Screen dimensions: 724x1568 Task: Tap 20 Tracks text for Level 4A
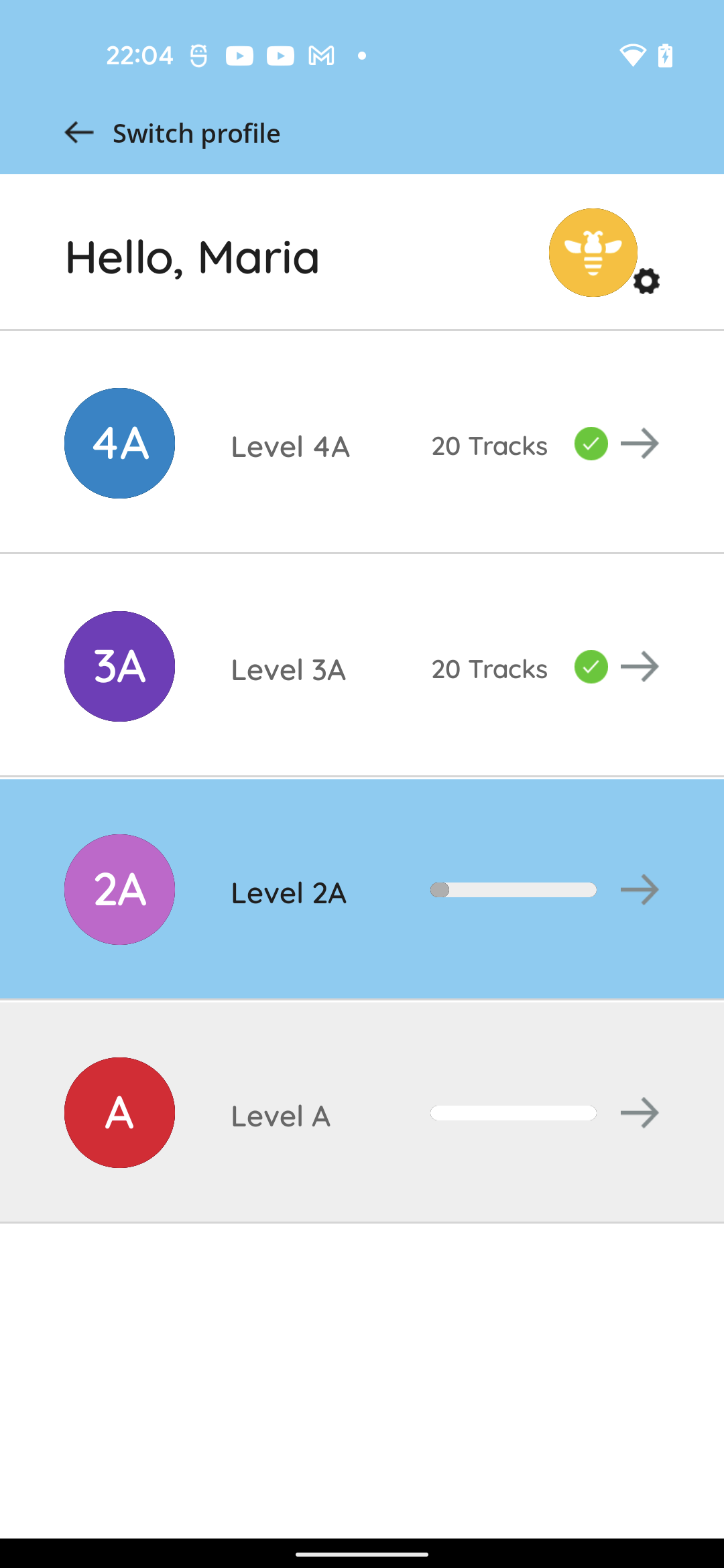tap(489, 446)
